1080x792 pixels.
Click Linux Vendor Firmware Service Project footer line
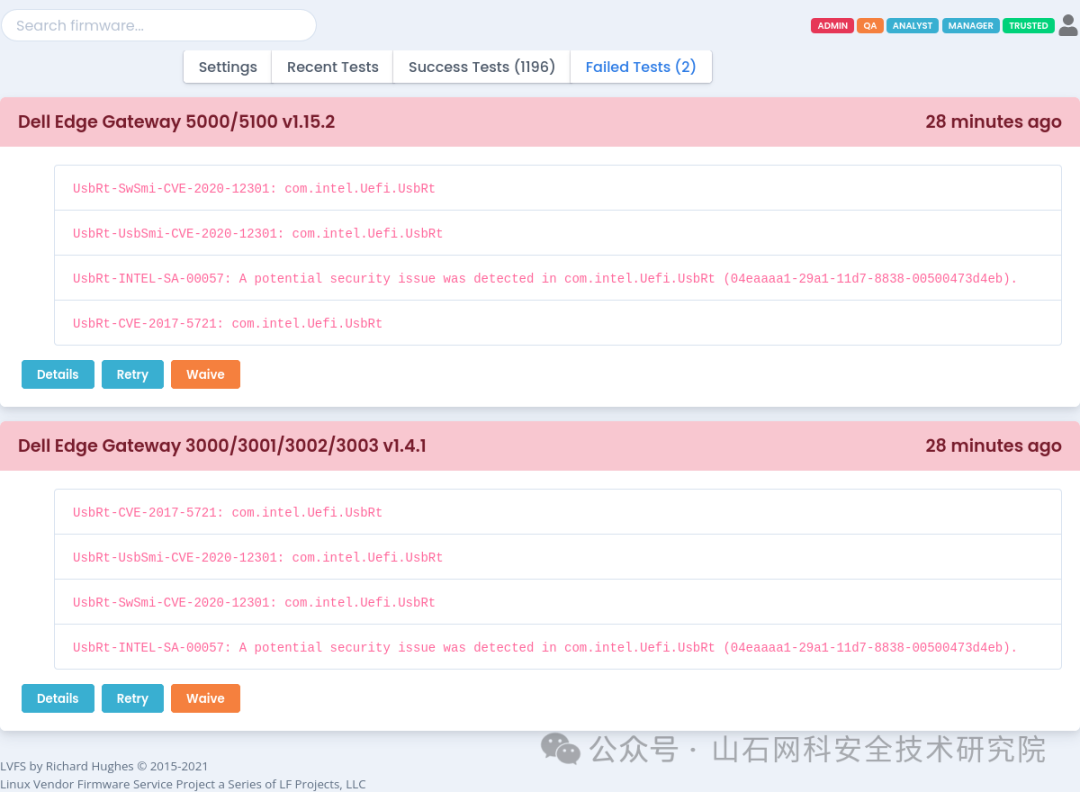[183, 784]
